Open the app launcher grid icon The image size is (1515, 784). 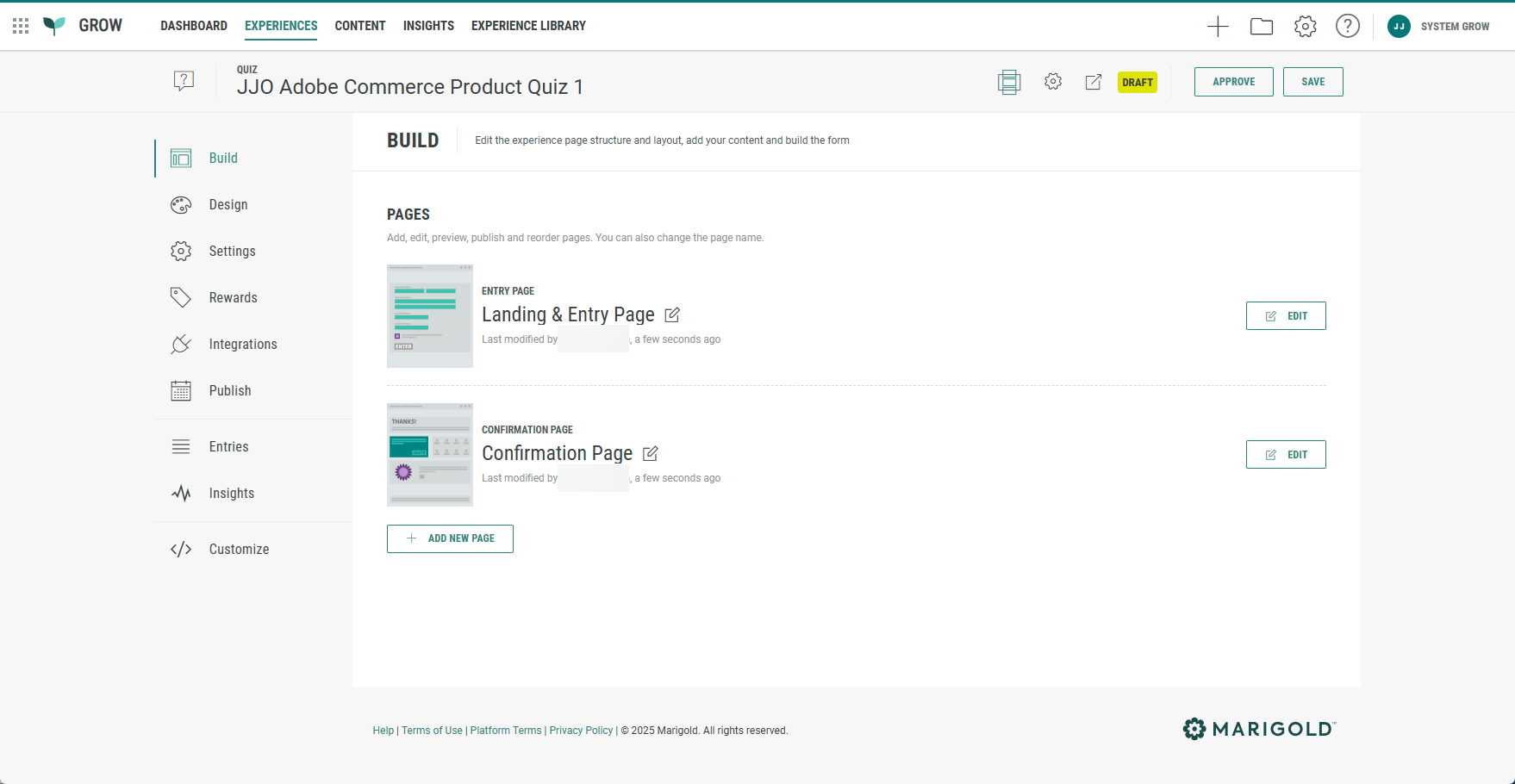coord(21,26)
